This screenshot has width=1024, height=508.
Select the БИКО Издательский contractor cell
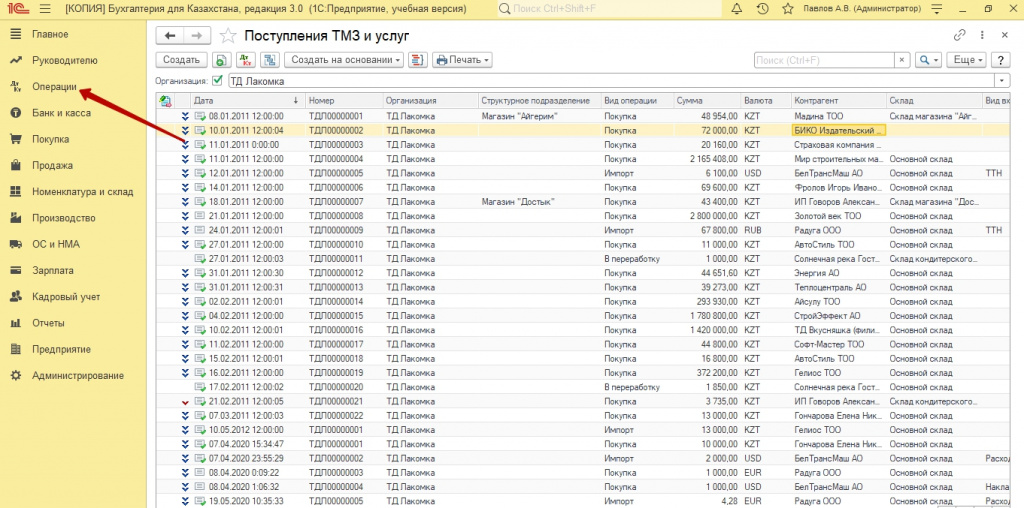tap(838, 130)
